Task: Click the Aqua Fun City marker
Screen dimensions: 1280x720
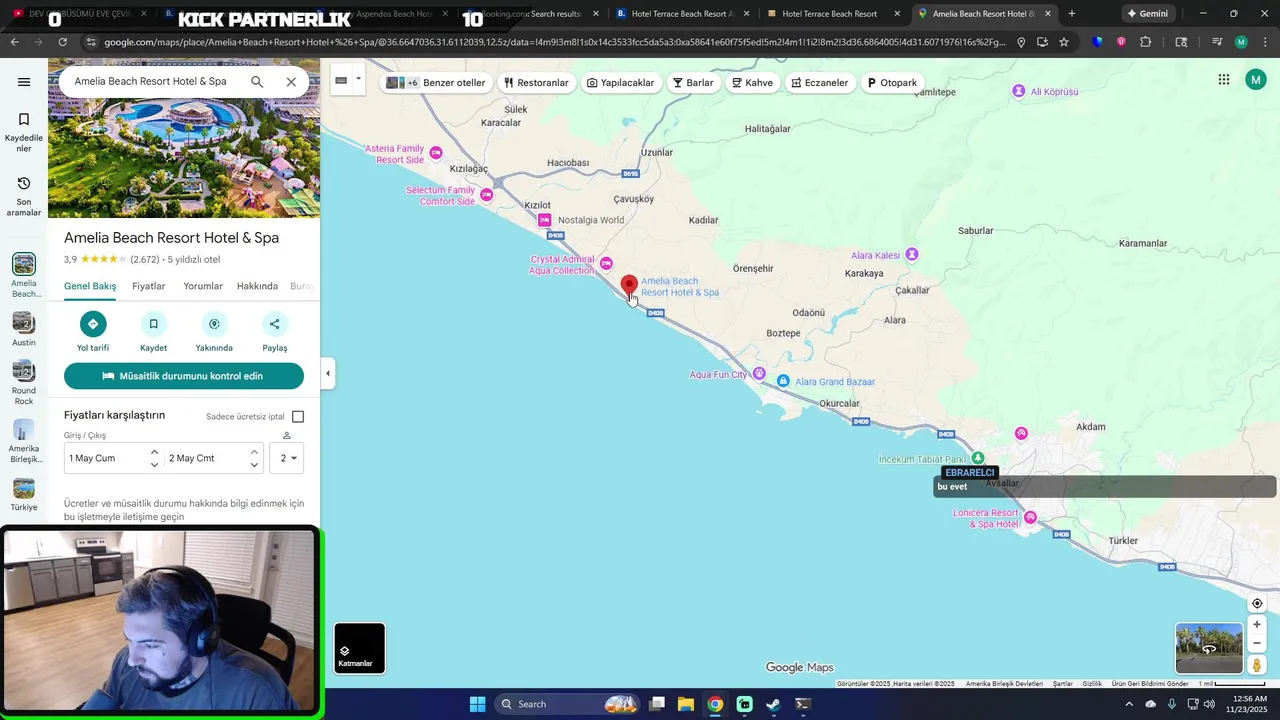Action: pyautogui.click(x=759, y=374)
